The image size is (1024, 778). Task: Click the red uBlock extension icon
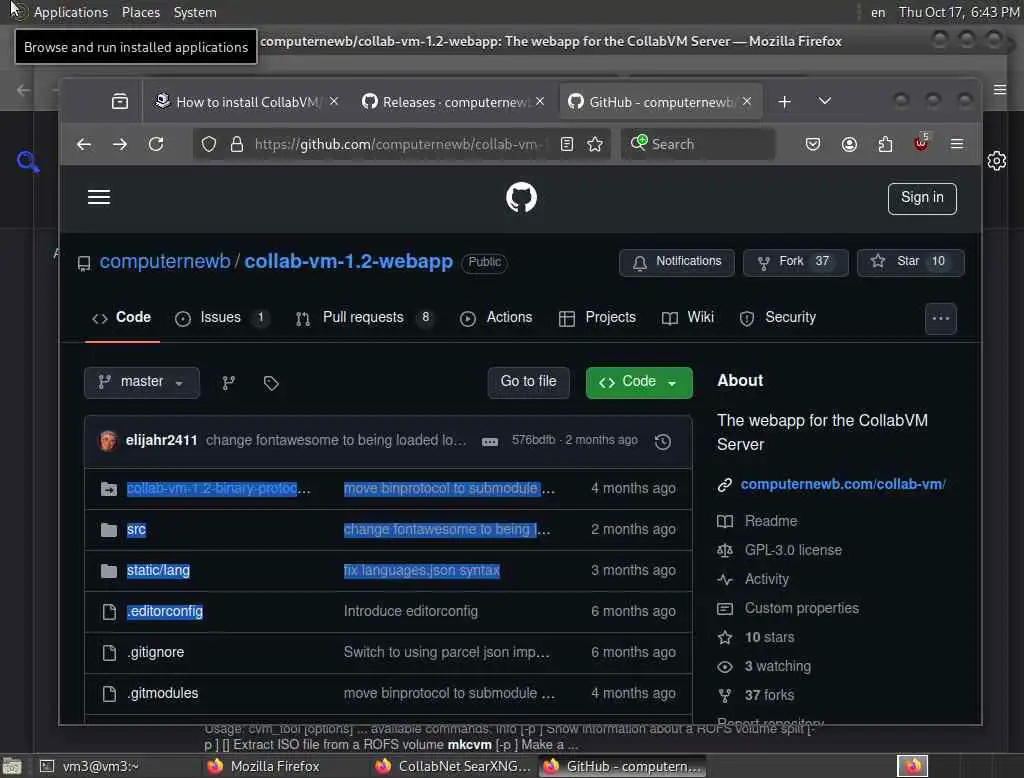point(921,143)
